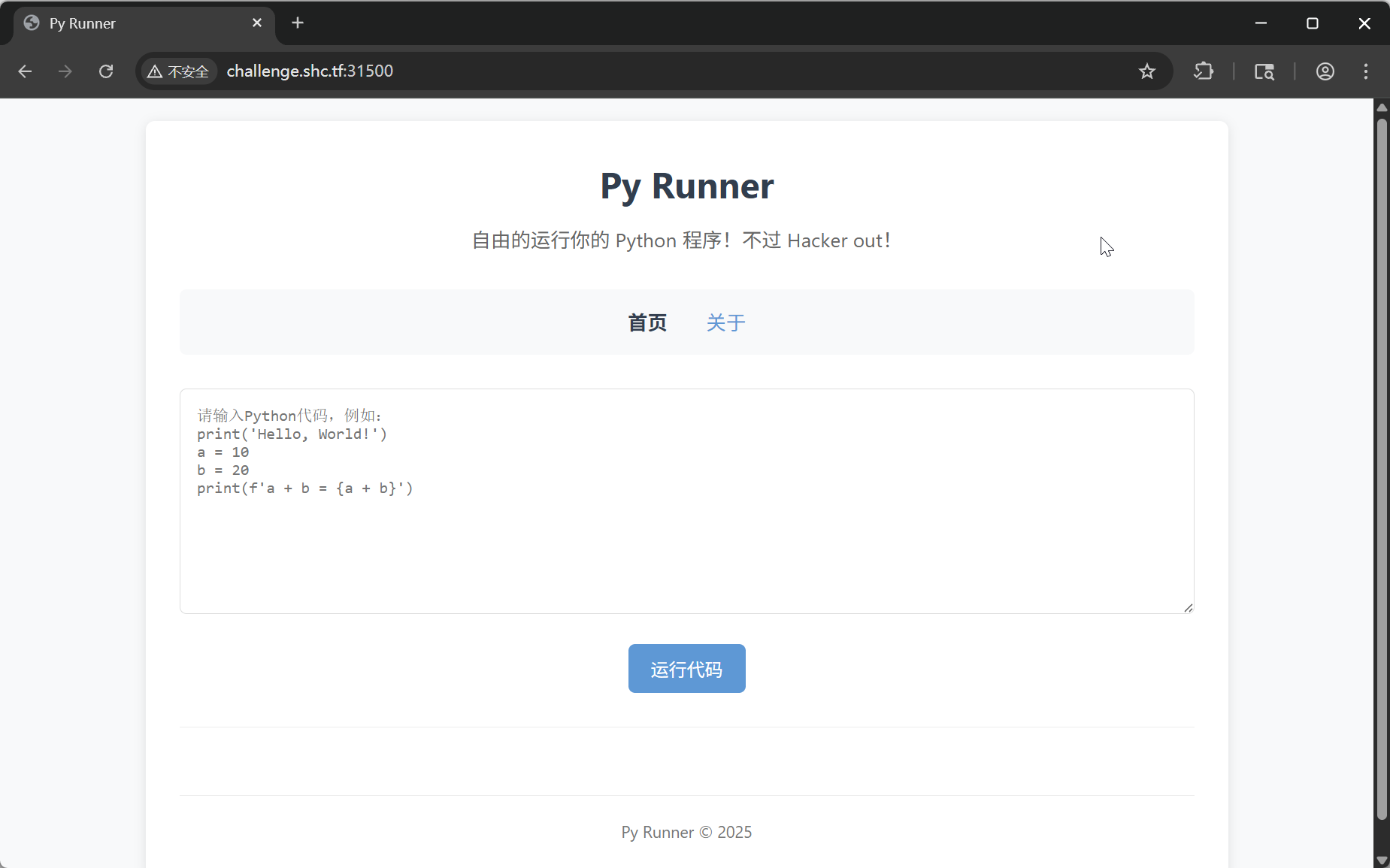This screenshot has width=1390, height=868.
Task: Bookmark this page with the star icon
Action: point(1146,71)
